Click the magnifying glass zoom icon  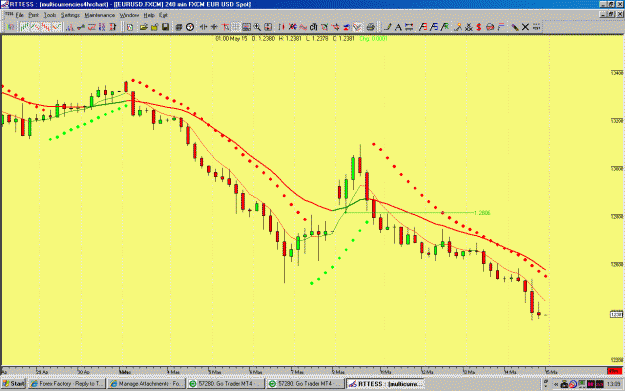tap(257, 27)
